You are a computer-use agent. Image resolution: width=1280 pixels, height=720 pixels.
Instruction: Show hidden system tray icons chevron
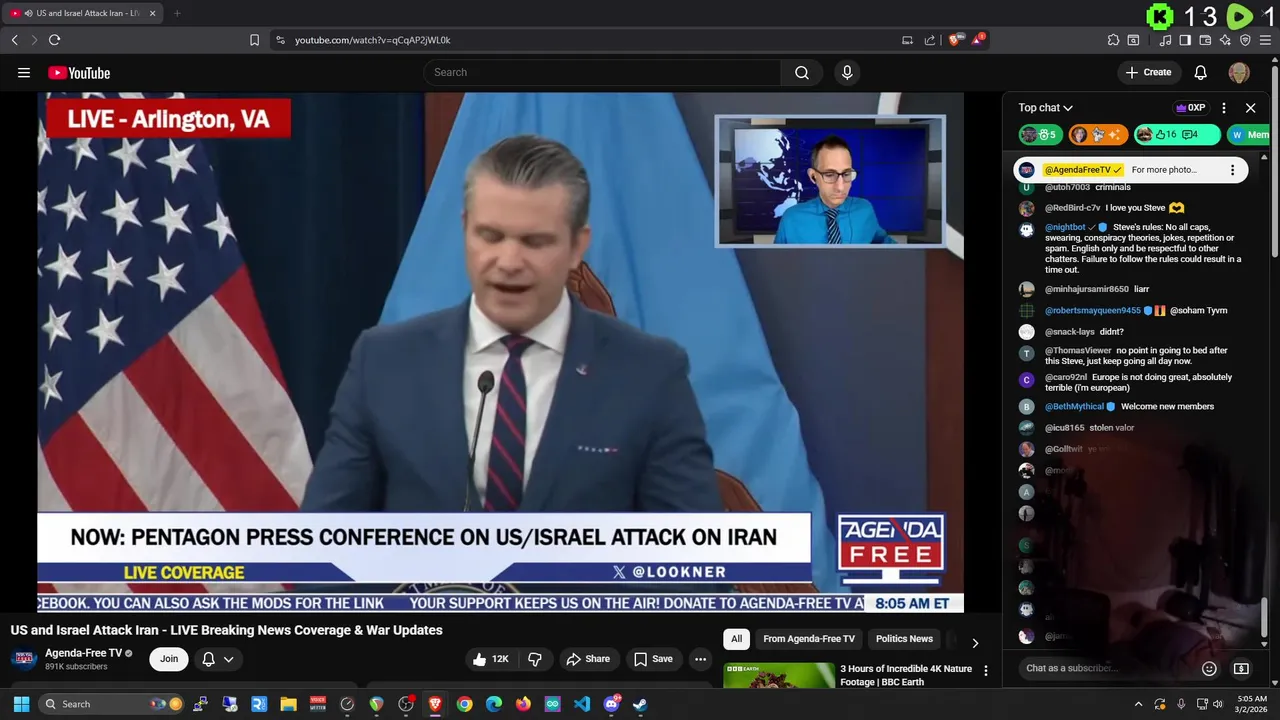point(1138,704)
